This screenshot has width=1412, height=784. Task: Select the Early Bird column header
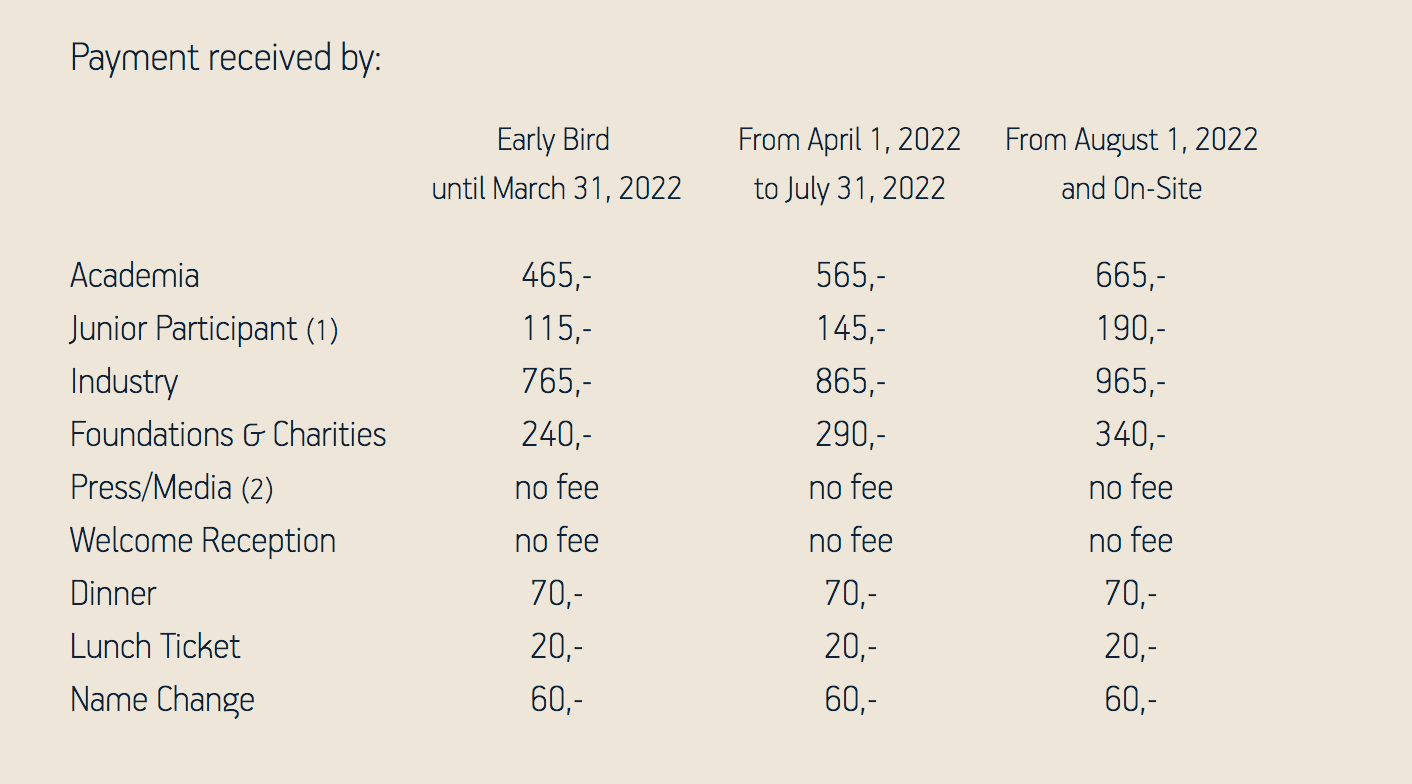(554, 139)
